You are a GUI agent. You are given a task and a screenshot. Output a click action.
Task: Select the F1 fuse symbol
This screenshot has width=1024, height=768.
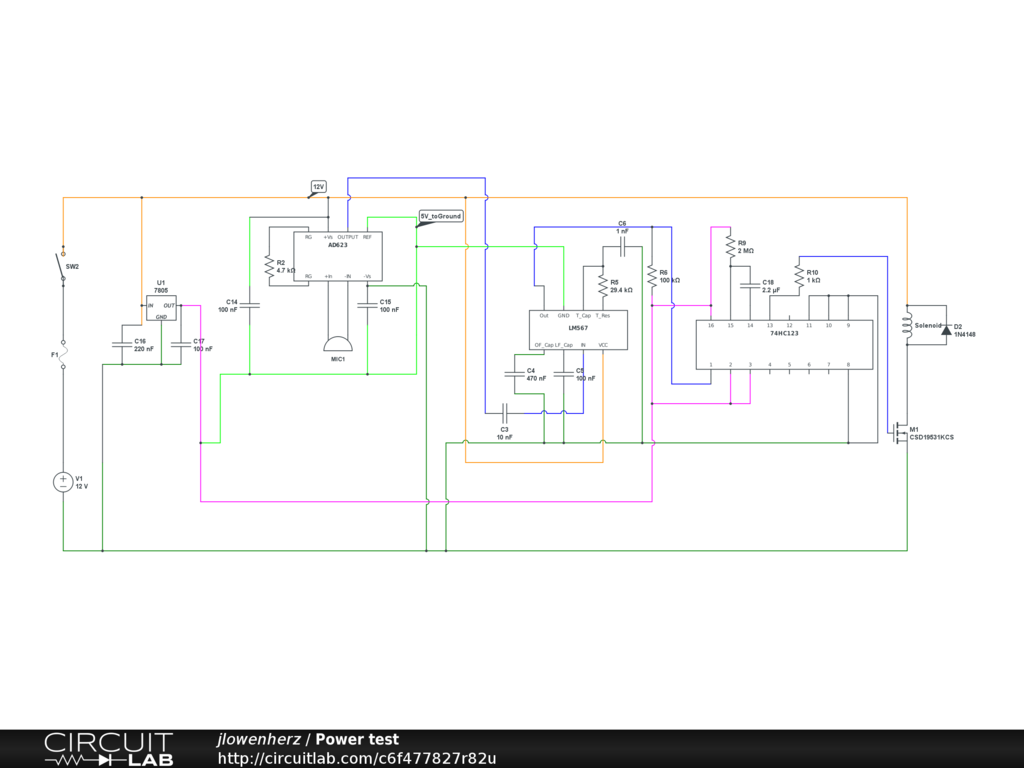(63, 354)
